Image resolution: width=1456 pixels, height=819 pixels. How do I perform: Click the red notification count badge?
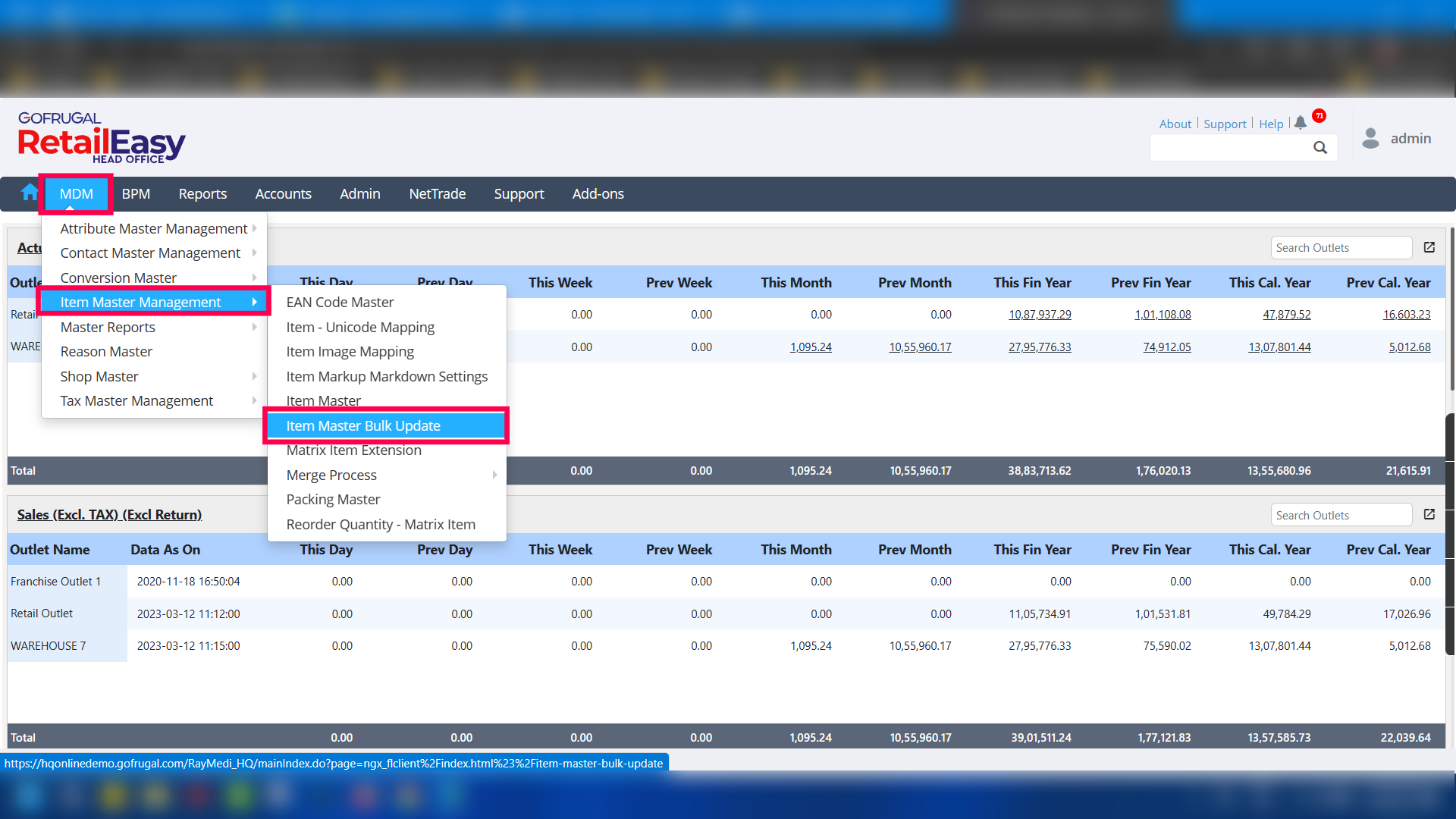pos(1319,116)
